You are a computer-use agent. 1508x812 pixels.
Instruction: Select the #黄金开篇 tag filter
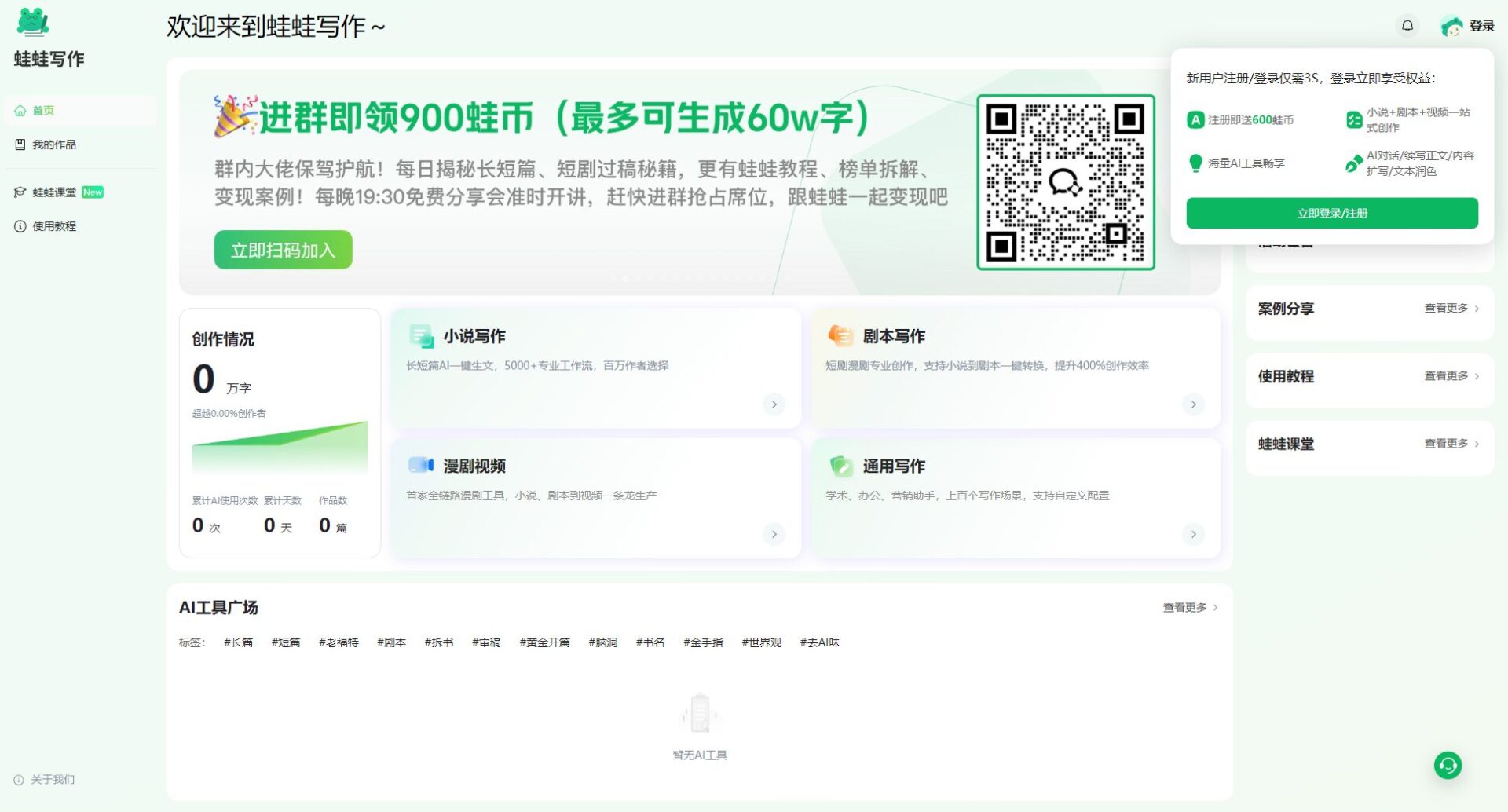point(544,642)
